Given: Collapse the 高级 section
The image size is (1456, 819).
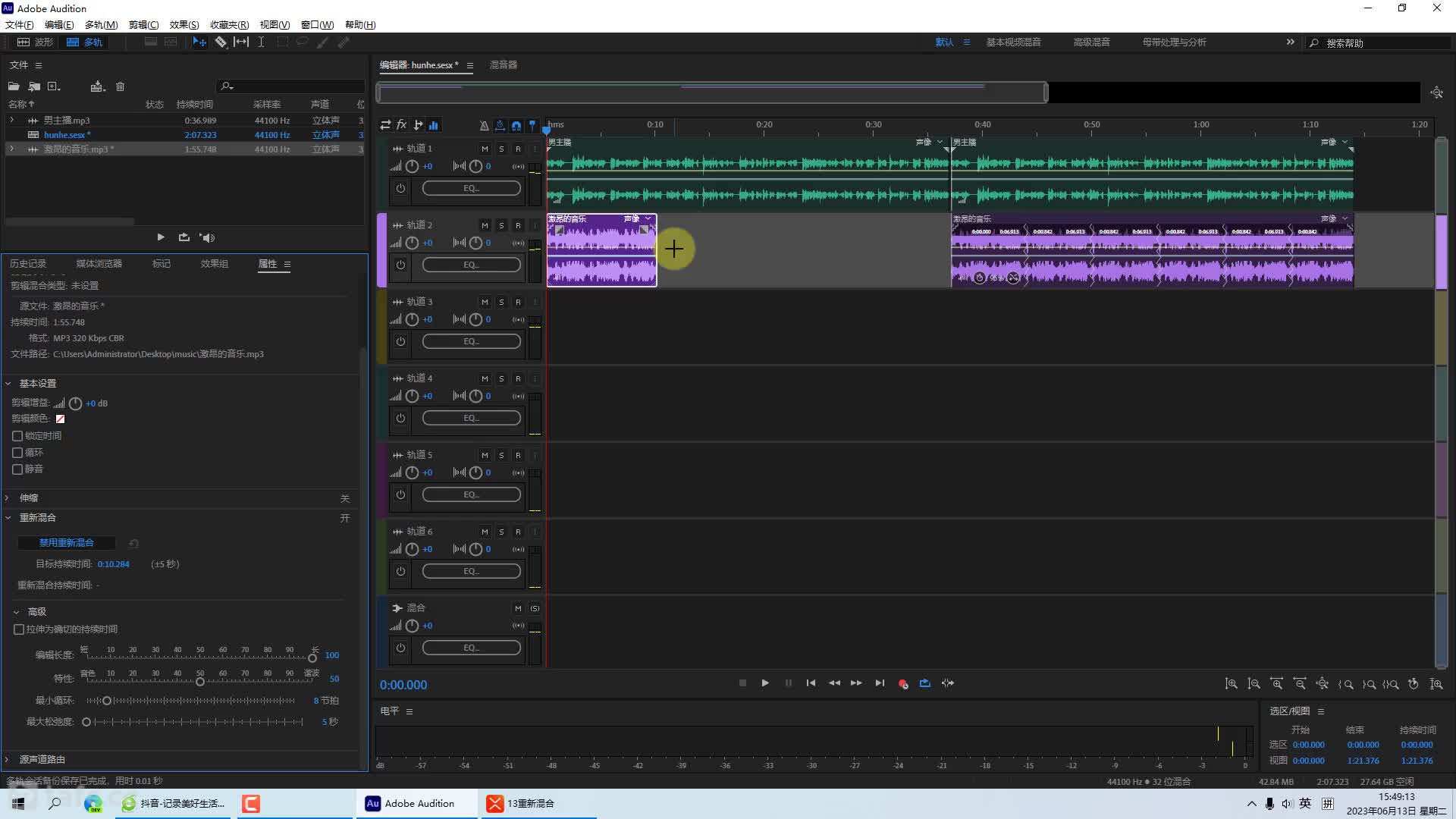Looking at the screenshot, I should [17, 612].
